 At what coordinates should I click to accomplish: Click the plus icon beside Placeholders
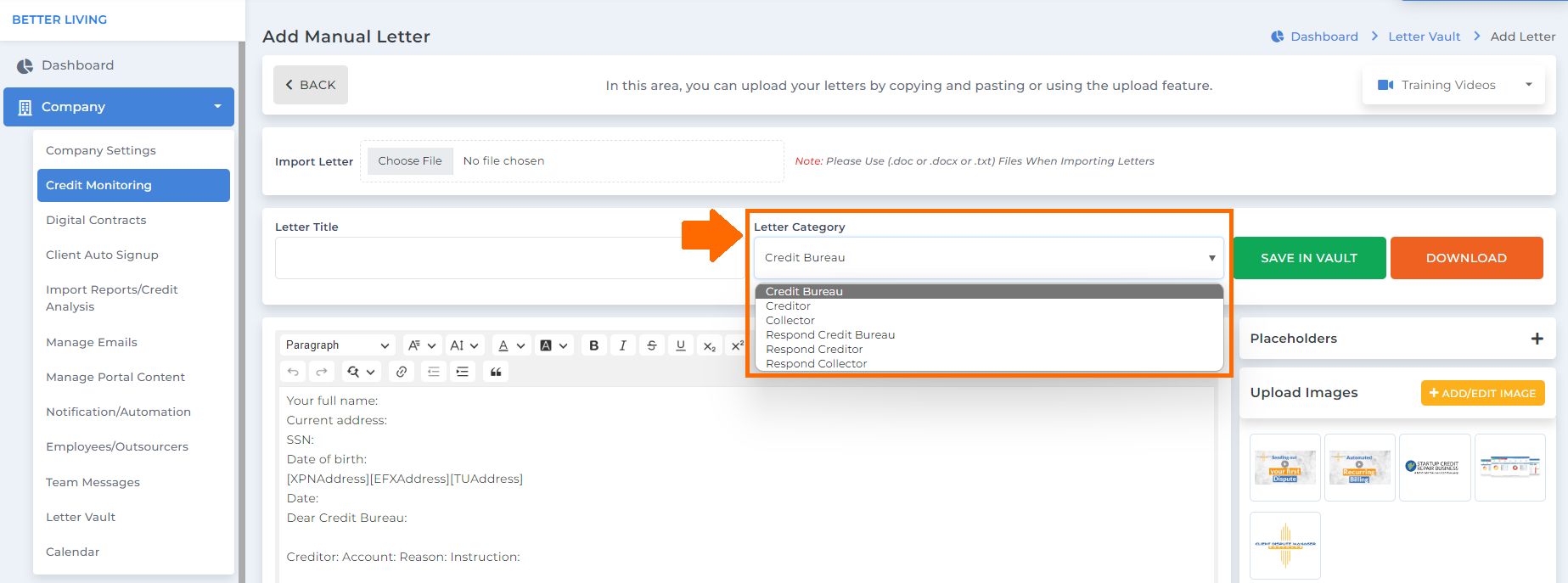1537,339
